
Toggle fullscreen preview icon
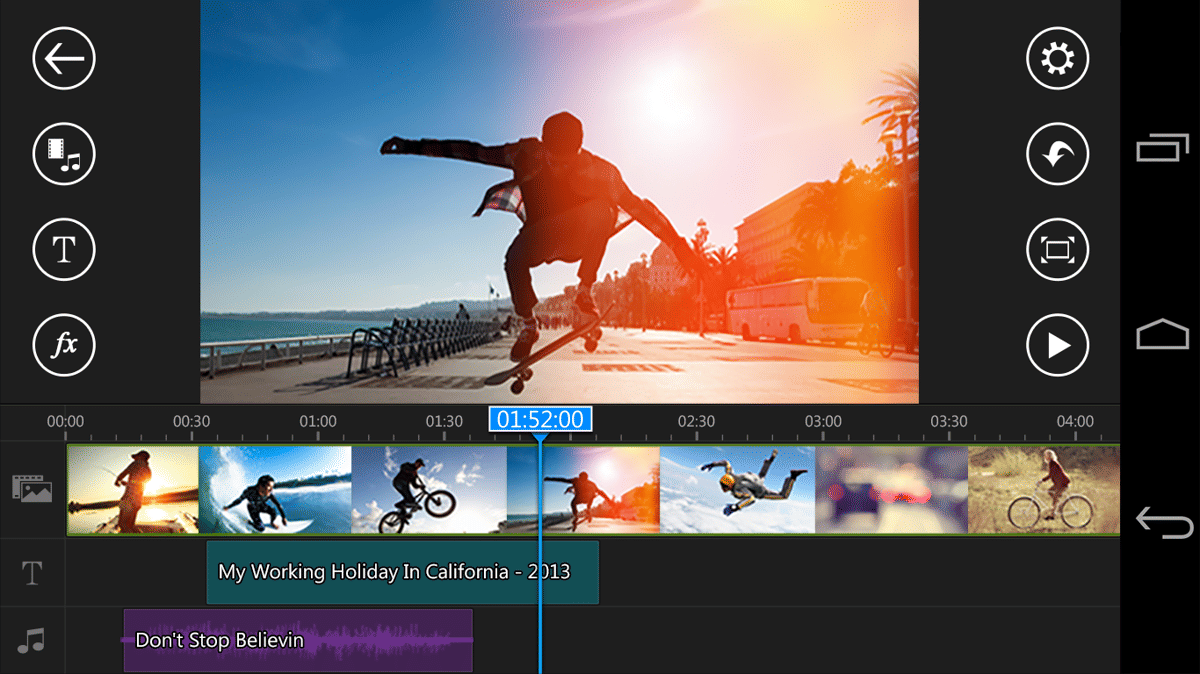(x=1057, y=249)
